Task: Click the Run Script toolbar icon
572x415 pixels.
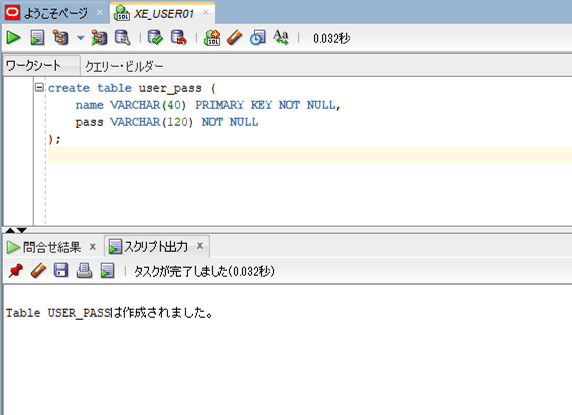Action: click(37, 38)
